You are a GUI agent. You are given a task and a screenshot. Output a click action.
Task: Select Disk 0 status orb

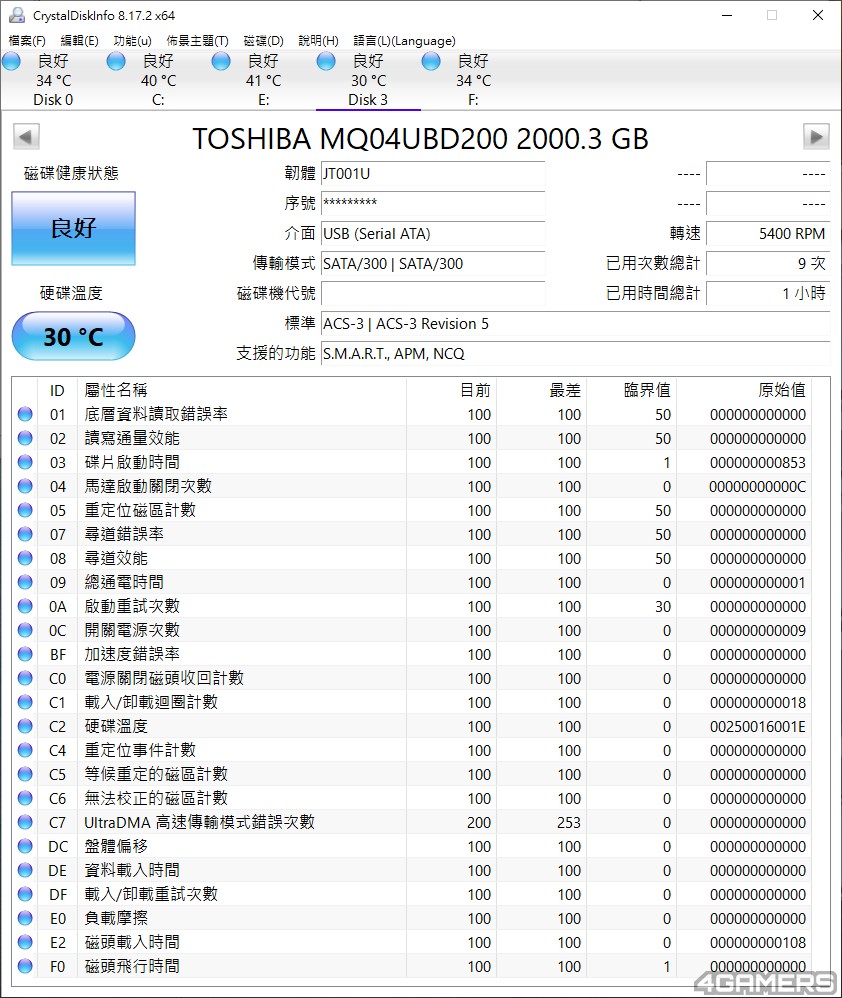point(12,61)
